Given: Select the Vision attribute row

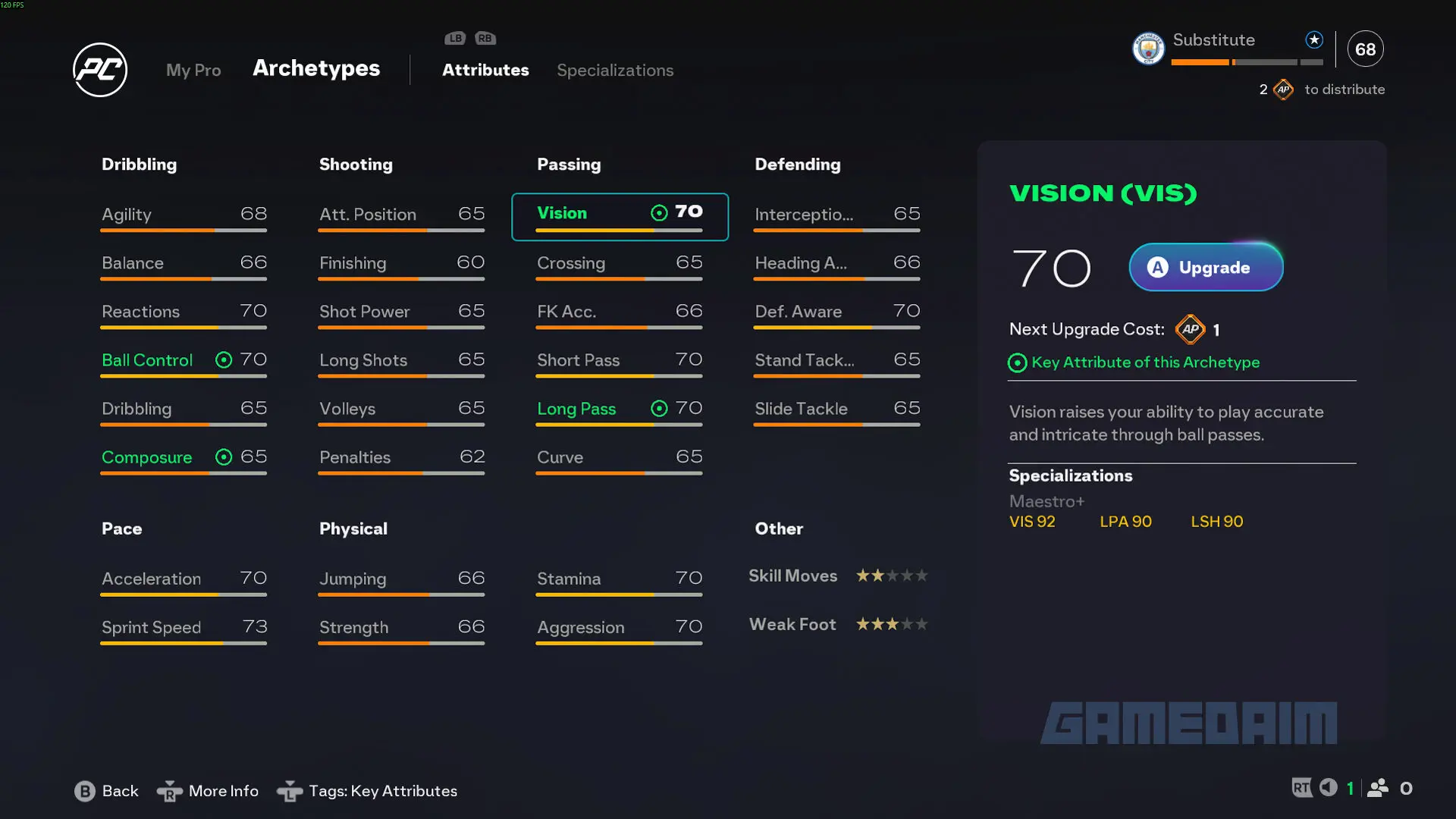Looking at the screenshot, I should (620, 217).
